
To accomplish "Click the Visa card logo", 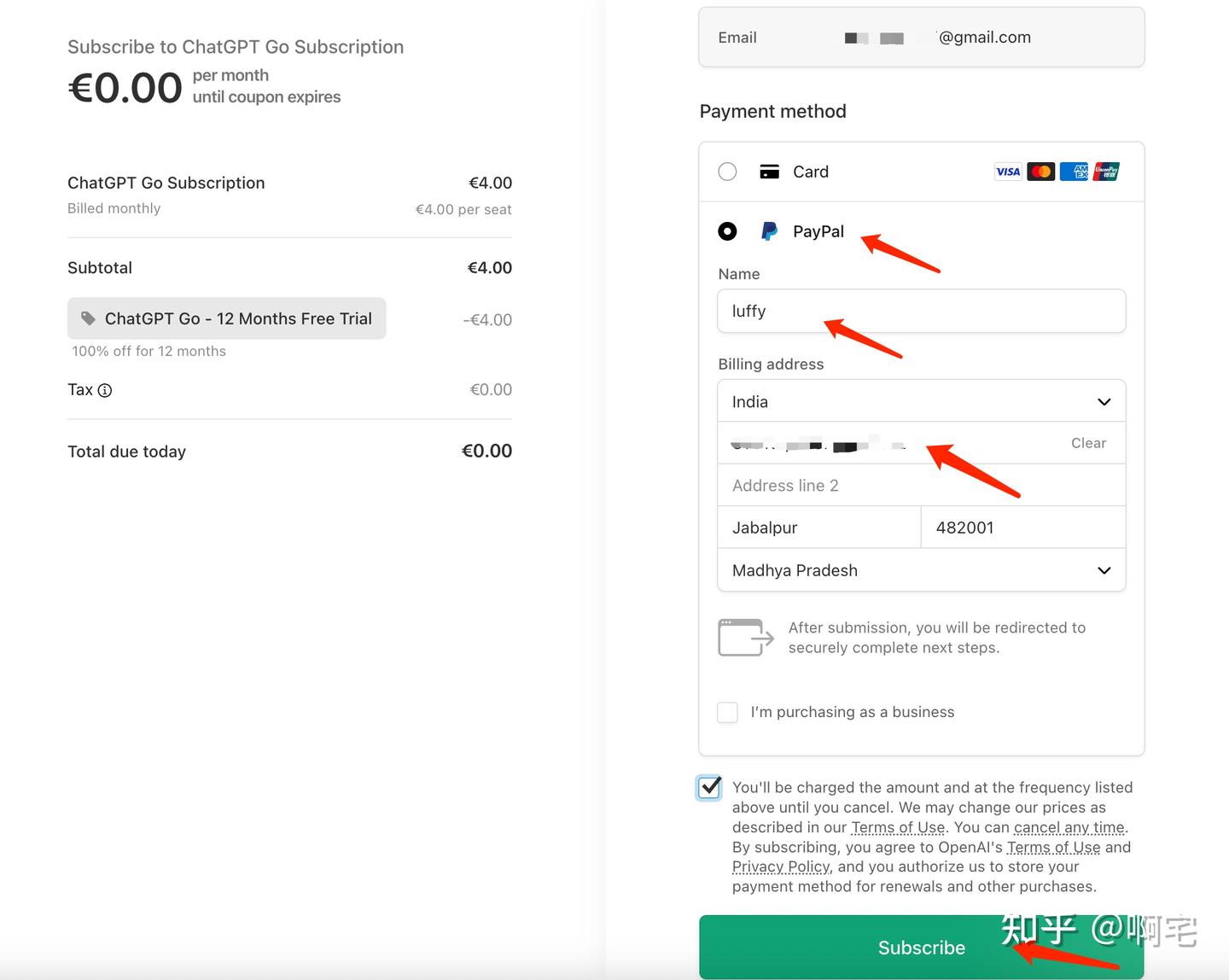I will [1008, 172].
